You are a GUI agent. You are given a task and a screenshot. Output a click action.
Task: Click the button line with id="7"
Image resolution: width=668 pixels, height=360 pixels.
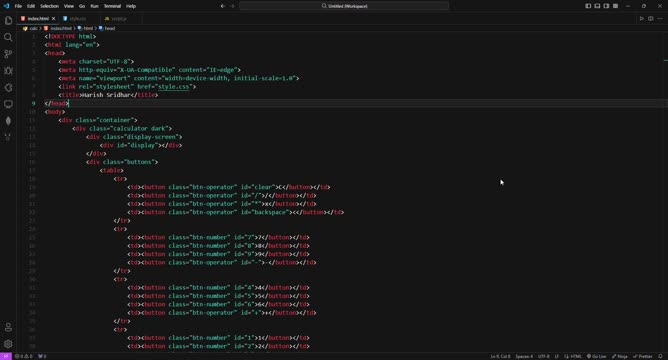pyautogui.click(x=219, y=237)
